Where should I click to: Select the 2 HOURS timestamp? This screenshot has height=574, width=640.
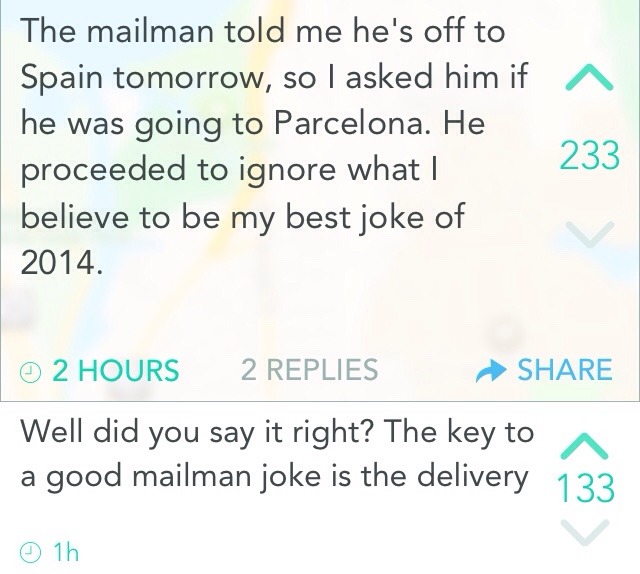pos(114,370)
